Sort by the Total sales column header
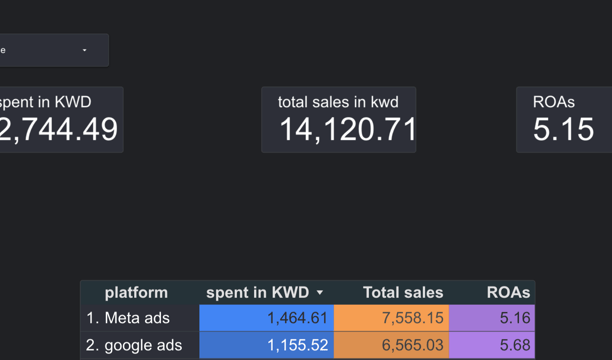Image resolution: width=612 pixels, height=360 pixels. coord(403,292)
